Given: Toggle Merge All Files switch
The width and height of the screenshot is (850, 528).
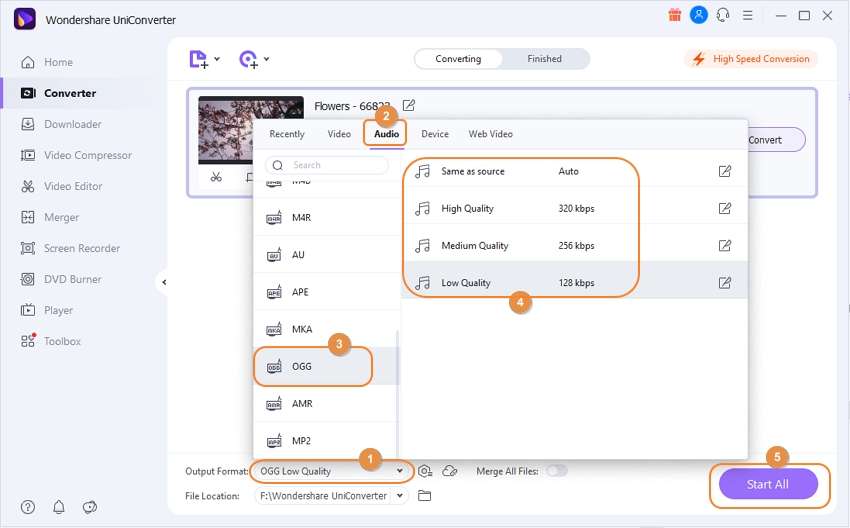Looking at the screenshot, I should pyautogui.click(x=557, y=471).
